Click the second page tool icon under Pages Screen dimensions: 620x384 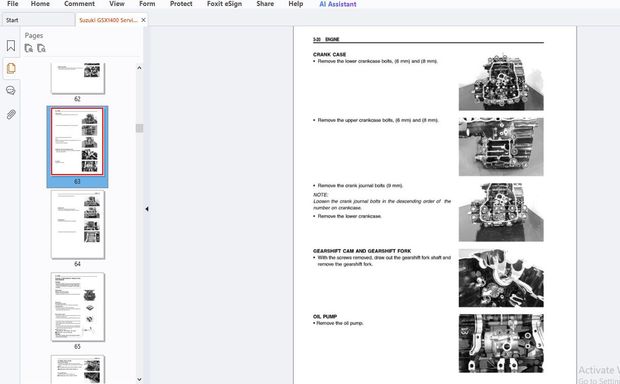(41, 48)
